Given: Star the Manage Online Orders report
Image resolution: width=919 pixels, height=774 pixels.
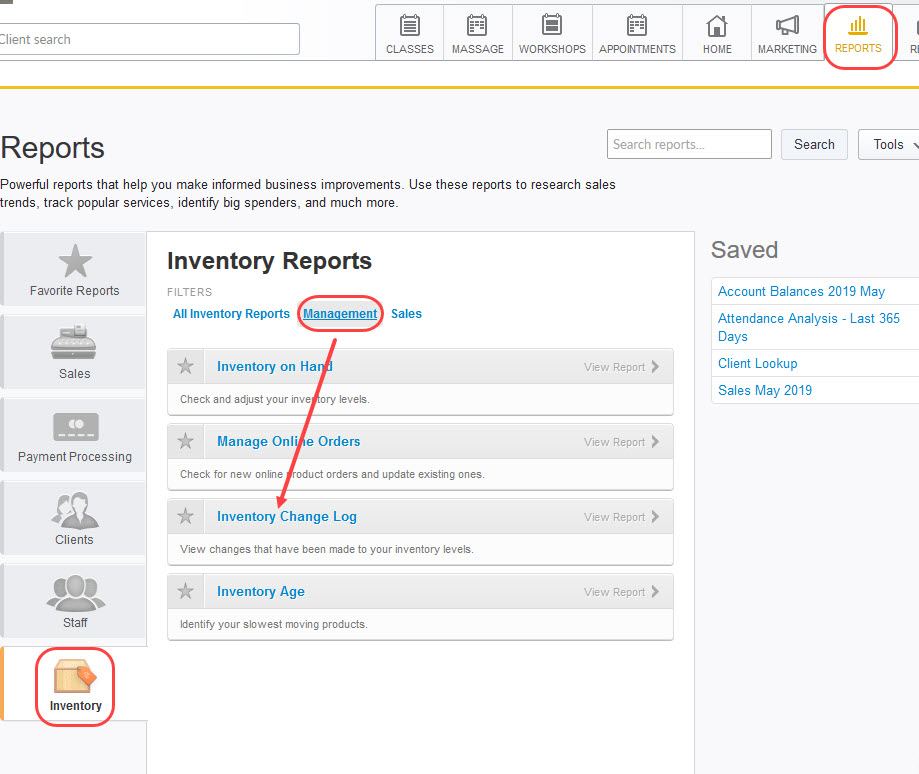Looking at the screenshot, I should pyautogui.click(x=185, y=442).
